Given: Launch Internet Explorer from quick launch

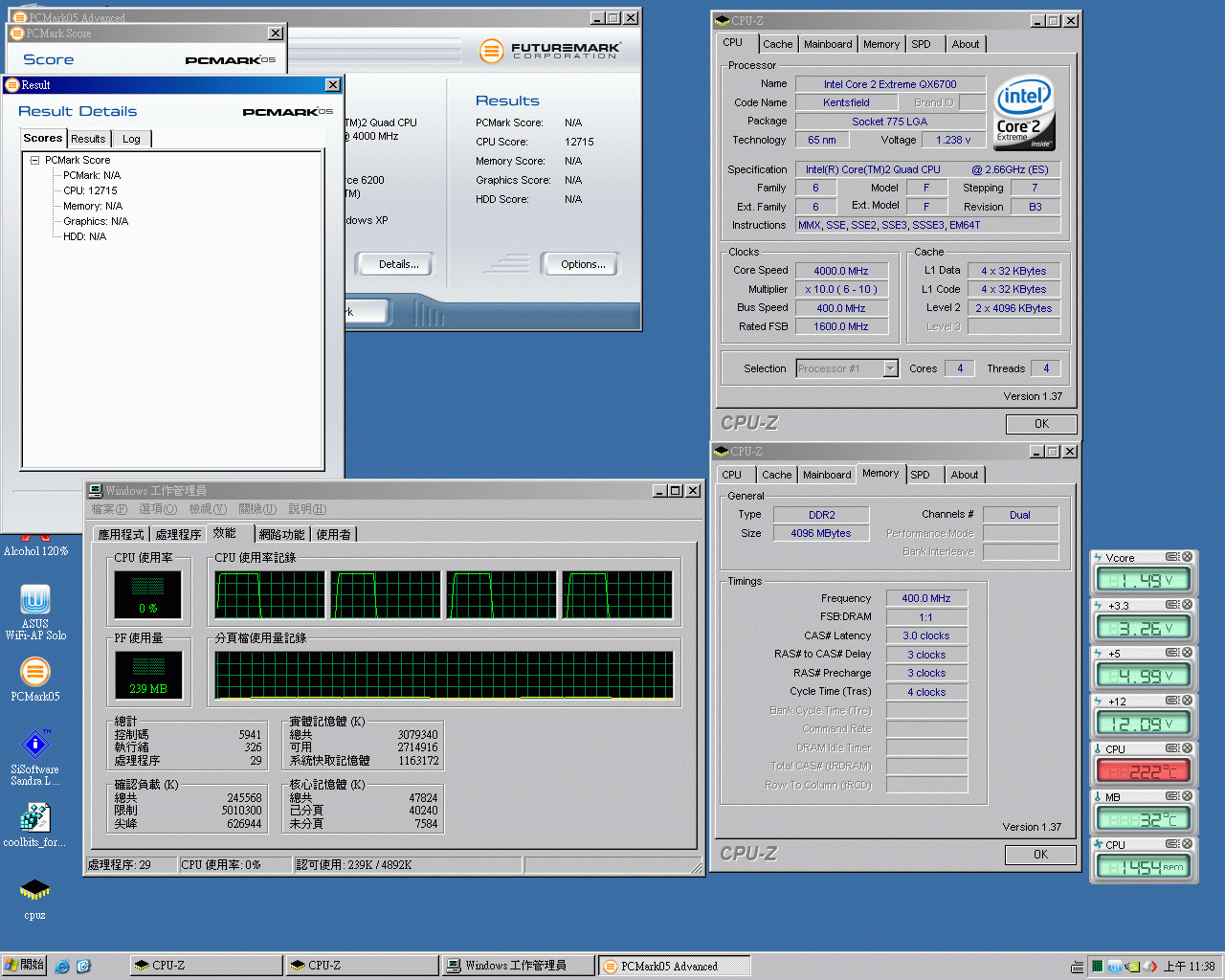Looking at the screenshot, I should [x=62, y=966].
